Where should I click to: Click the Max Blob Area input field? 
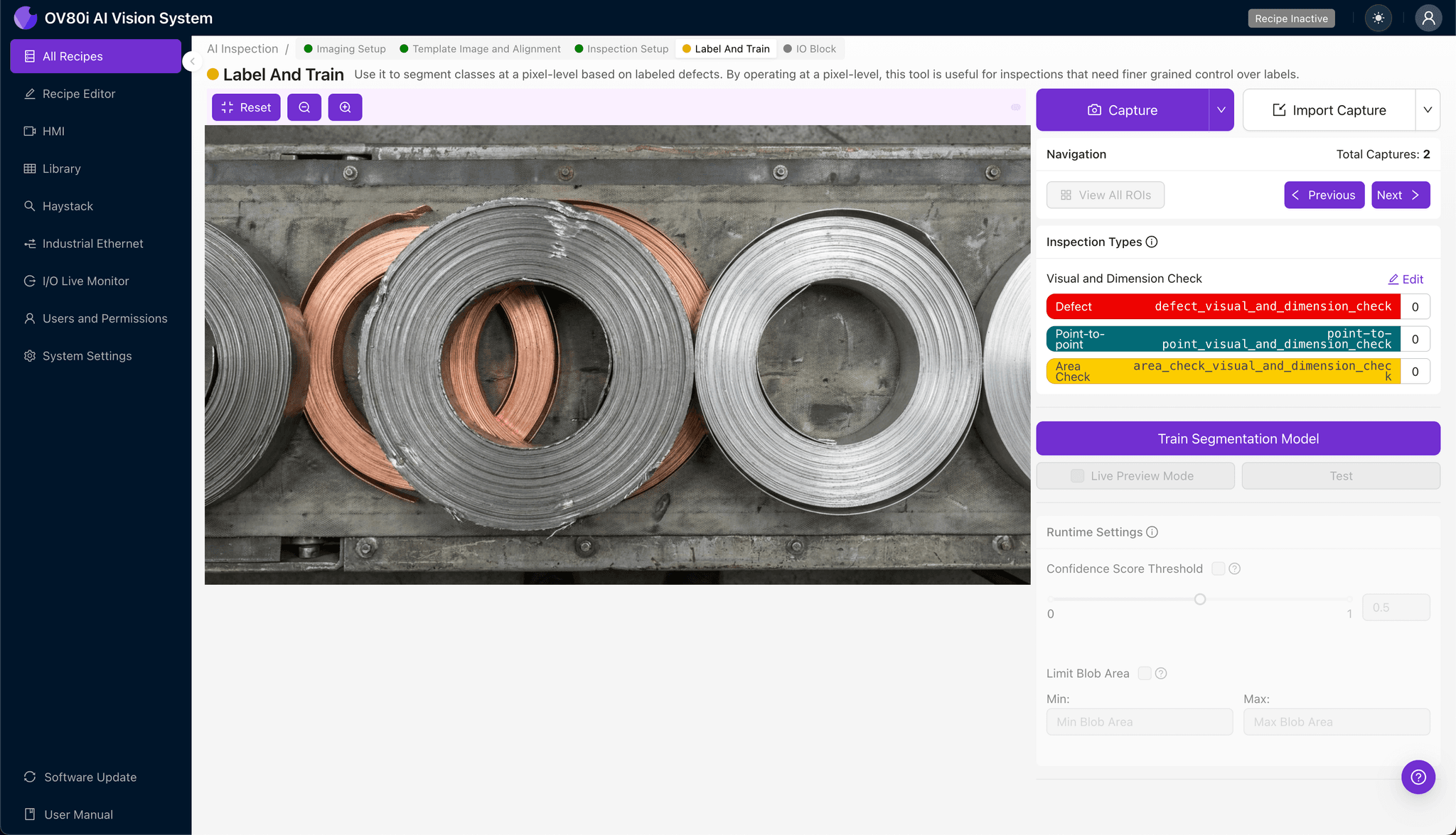[x=1337, y=722]
